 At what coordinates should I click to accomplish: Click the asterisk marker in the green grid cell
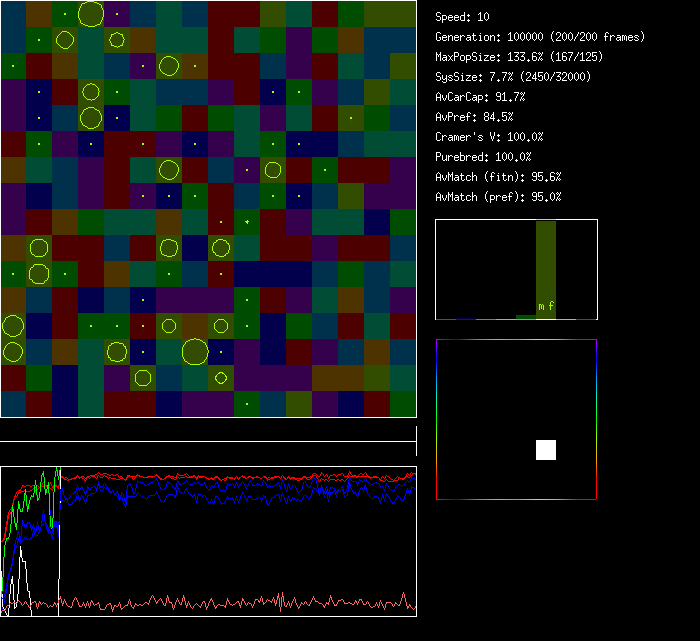247,222
